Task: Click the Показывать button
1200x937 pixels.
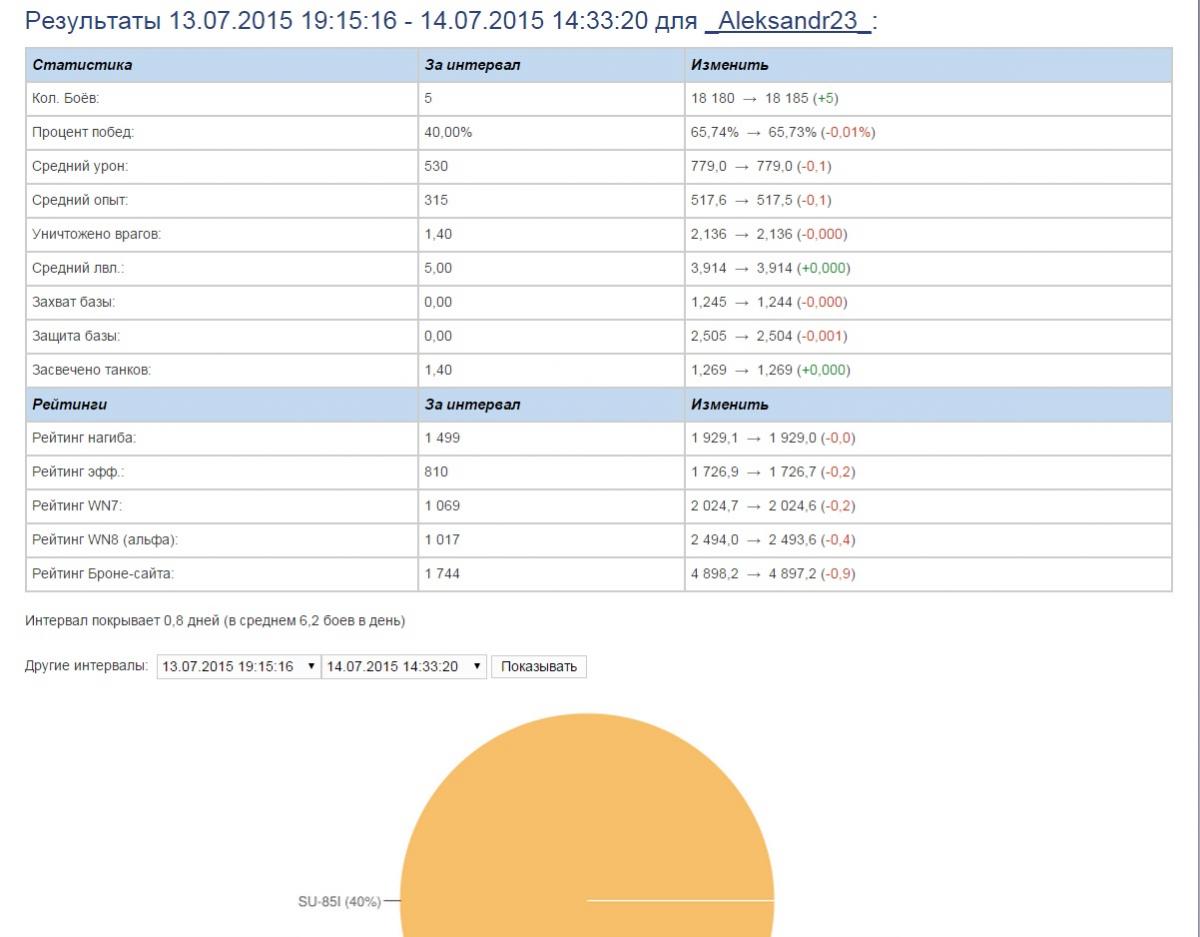Action: [x=539, y=667]
